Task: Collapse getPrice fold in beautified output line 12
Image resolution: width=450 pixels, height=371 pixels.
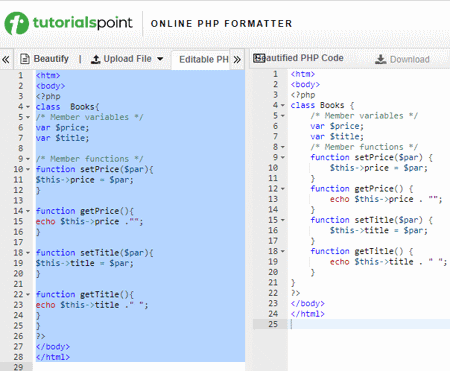Action: point(283,189)
